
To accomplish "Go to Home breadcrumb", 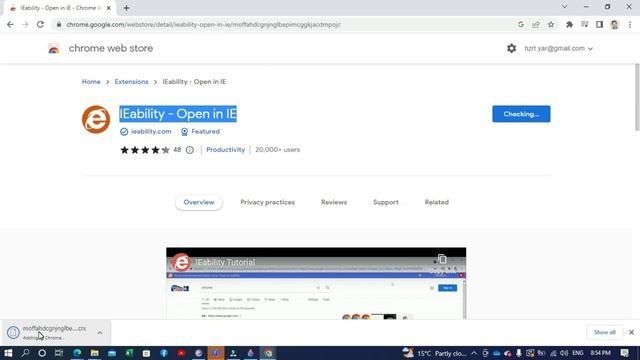I will click(x=91, y=82).
